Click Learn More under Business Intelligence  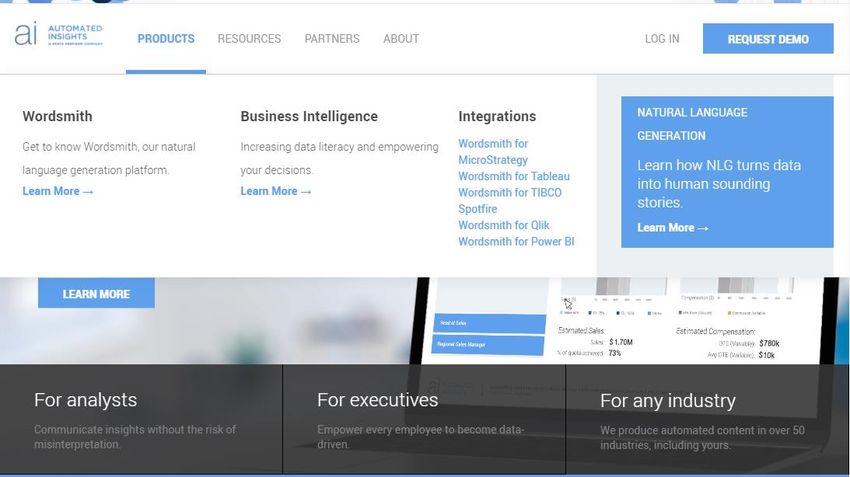pyautogui.click(x=276, y=191)
